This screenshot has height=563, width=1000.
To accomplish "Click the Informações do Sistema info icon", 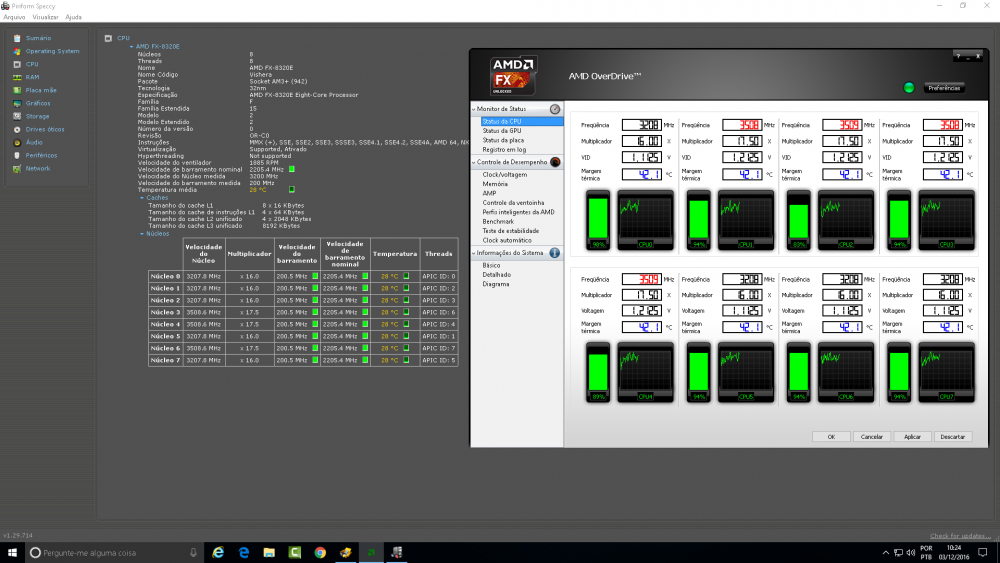I will pyautogui.click(x=555, y=253).
